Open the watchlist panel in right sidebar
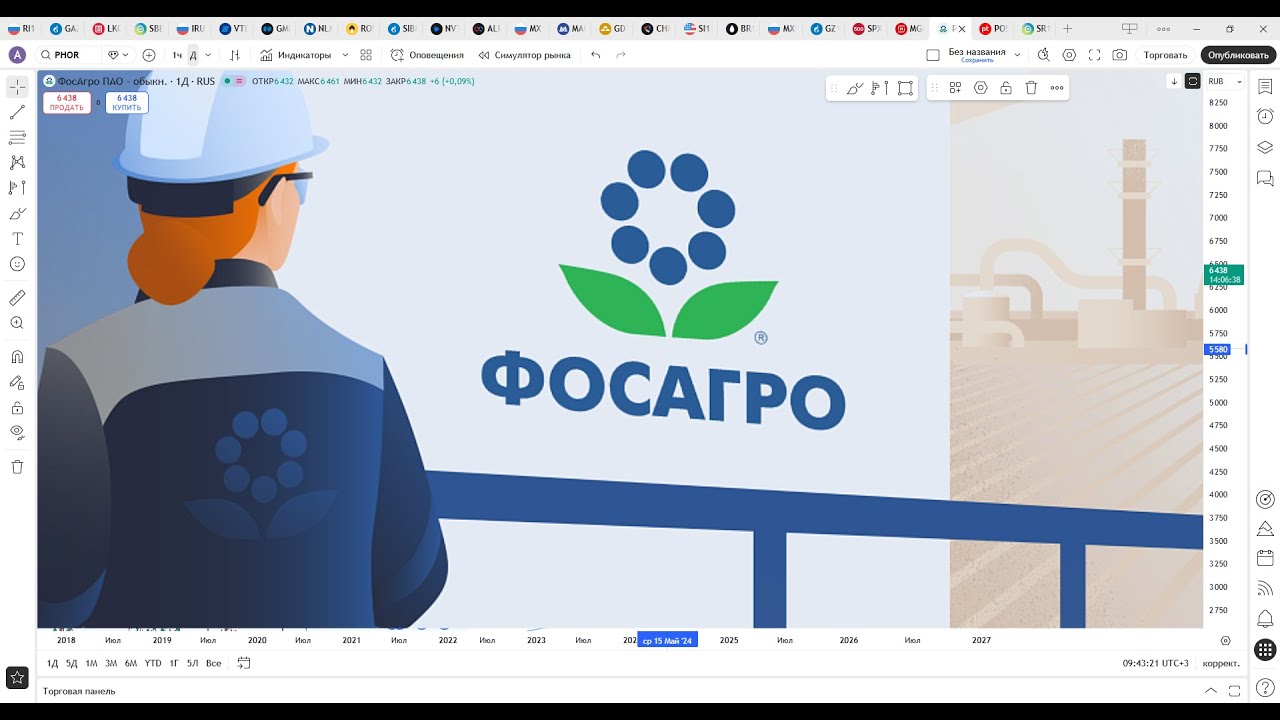 point(1265,87)
